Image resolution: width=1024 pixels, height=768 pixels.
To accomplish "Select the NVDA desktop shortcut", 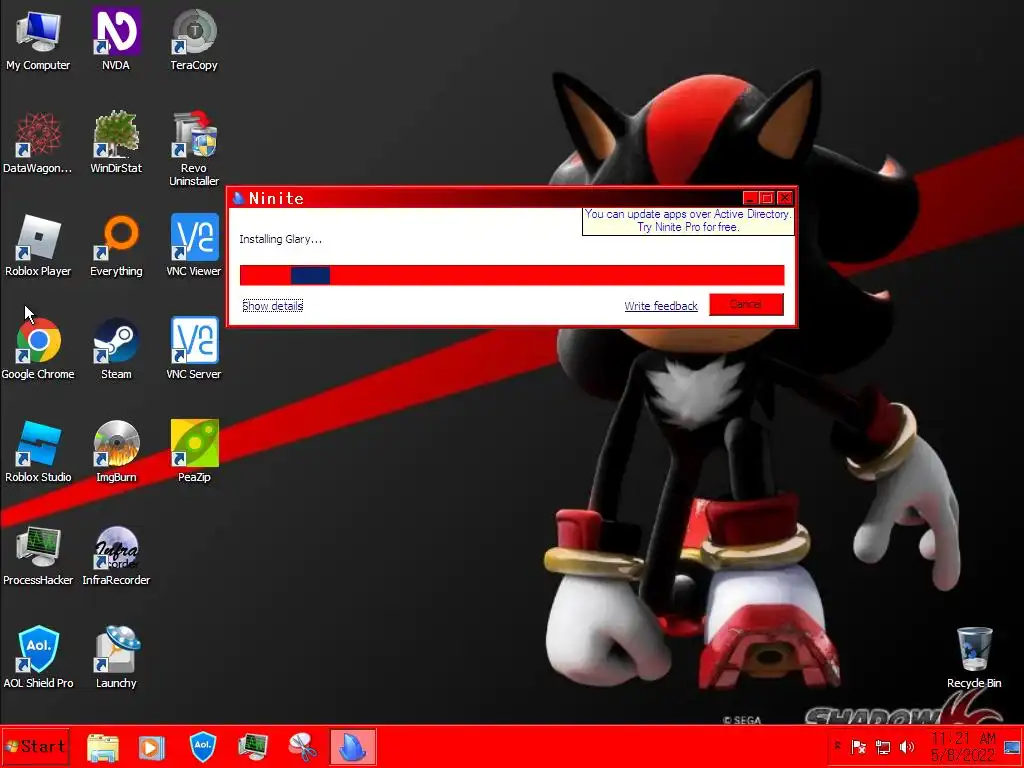I will [x=116, y=39].
